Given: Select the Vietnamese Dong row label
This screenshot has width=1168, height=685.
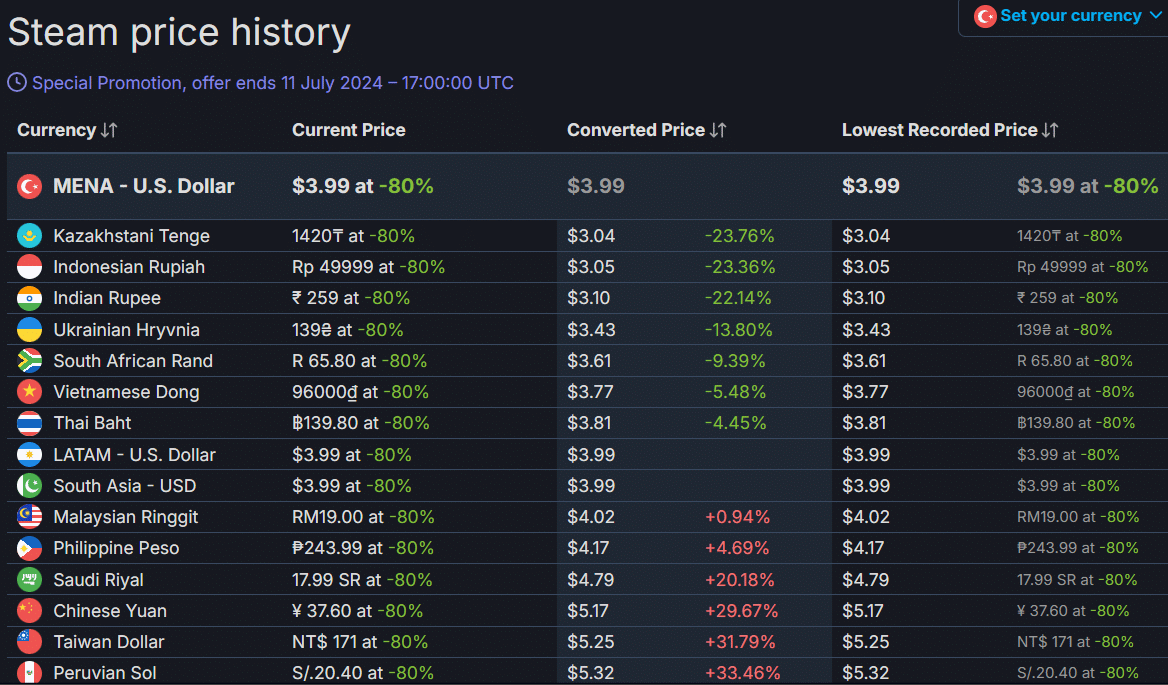Looking at the screenshot, I should tap(127, 392).
